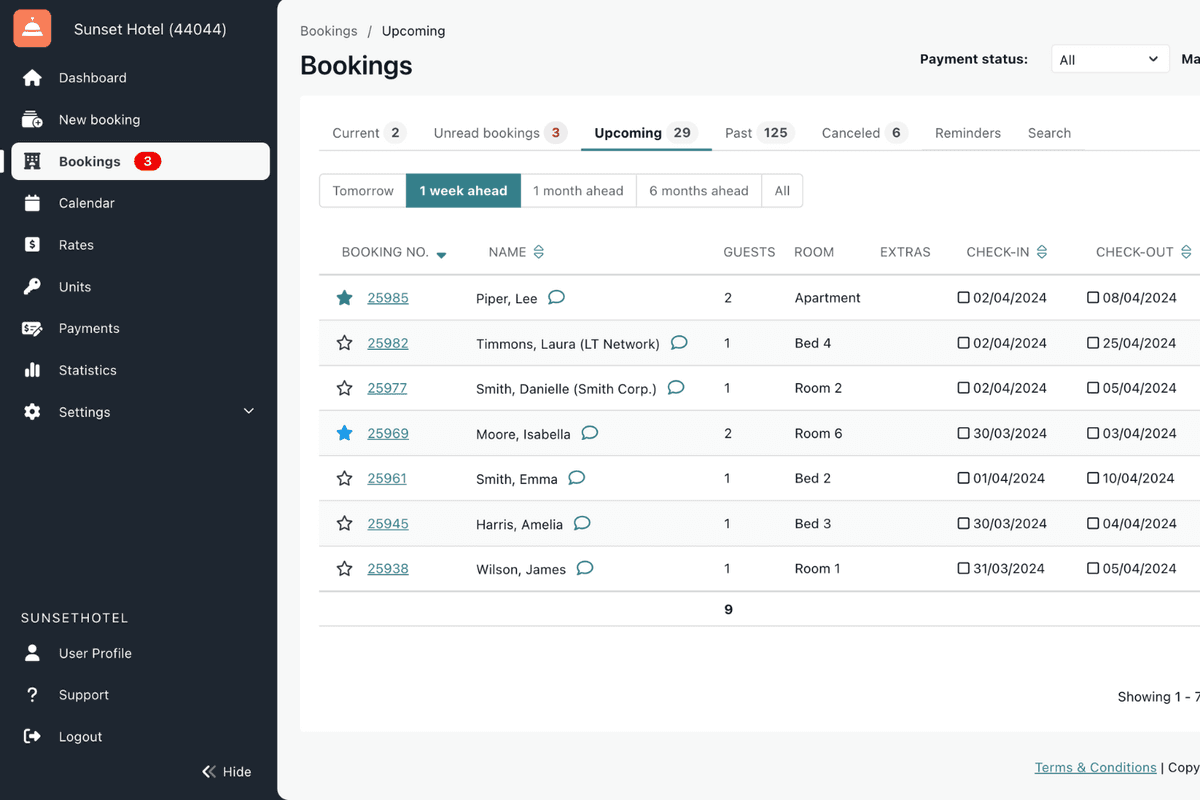Click the Settings gear icon
The image size is (1200, 800).
point(32,412)
